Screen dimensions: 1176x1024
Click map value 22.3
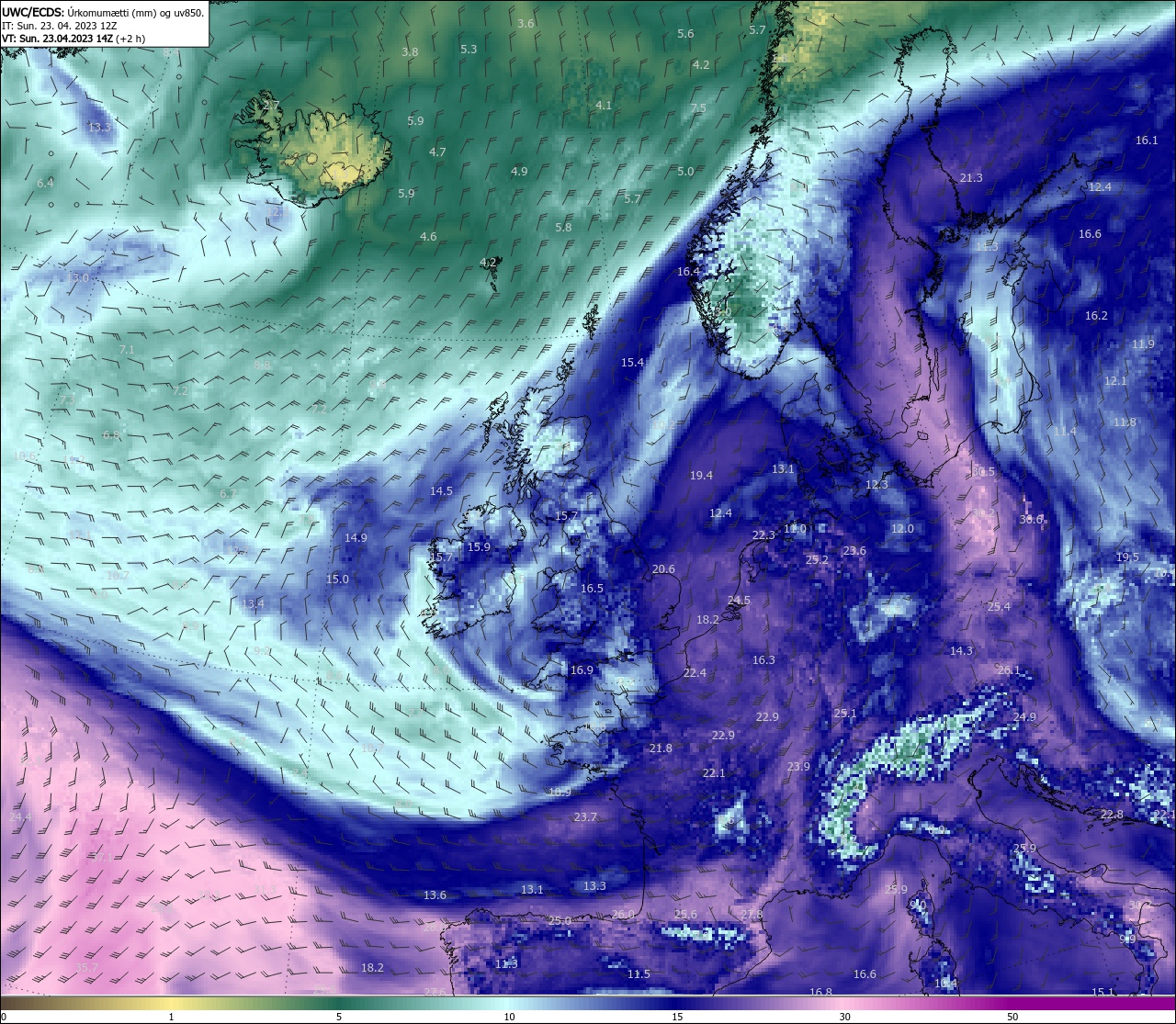(763, 535)
